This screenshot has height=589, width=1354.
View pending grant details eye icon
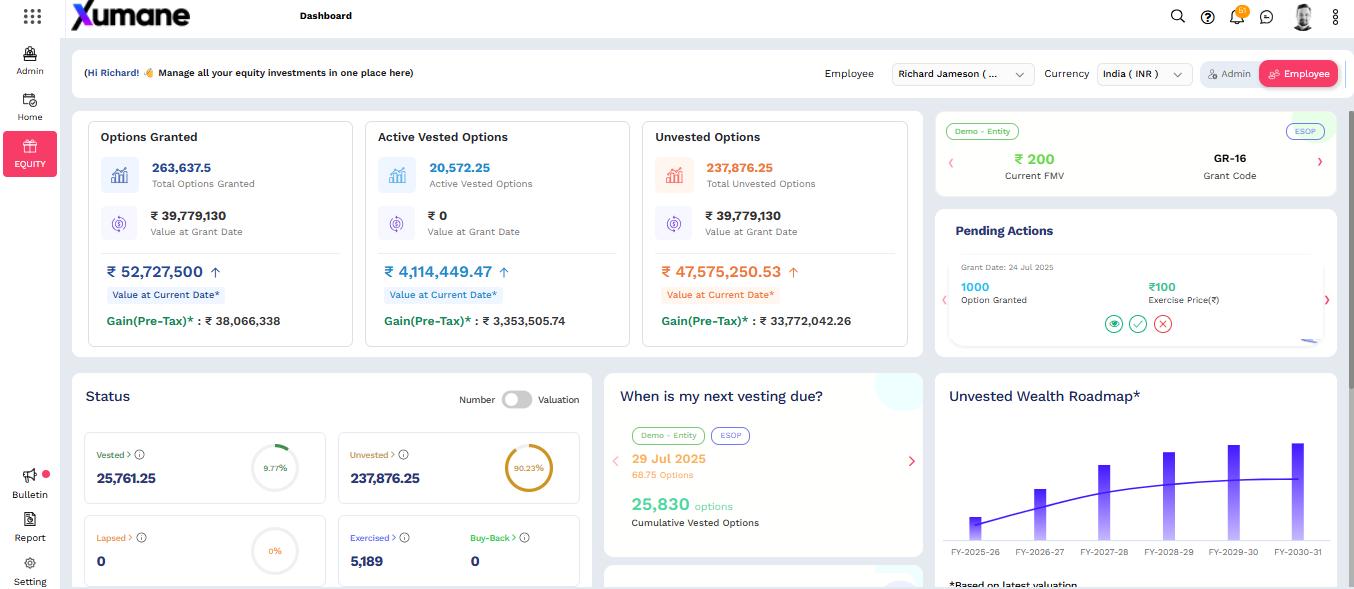(1114, 324)
